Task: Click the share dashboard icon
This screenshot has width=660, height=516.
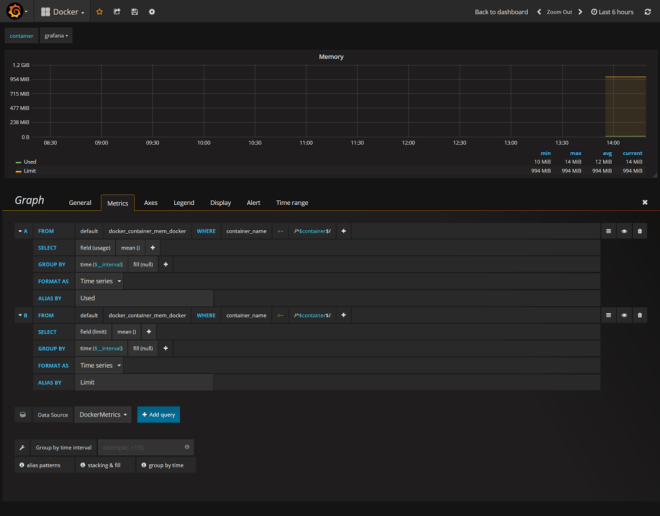Action: [x=117, y=12]
